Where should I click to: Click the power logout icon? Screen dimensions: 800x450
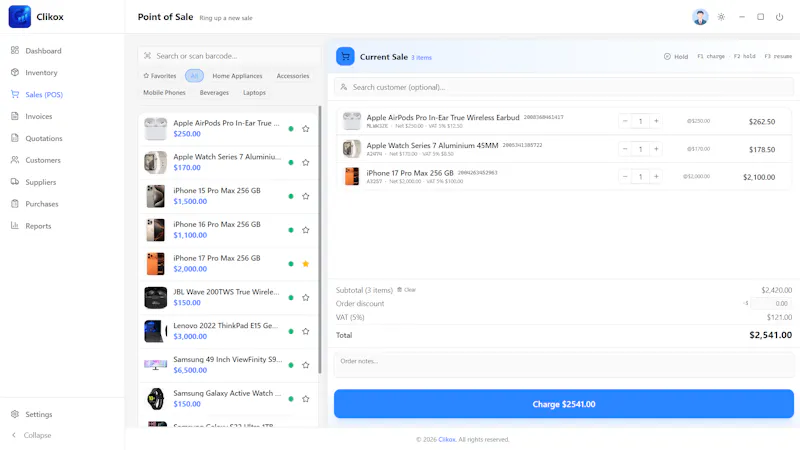(x=779, y=17)
